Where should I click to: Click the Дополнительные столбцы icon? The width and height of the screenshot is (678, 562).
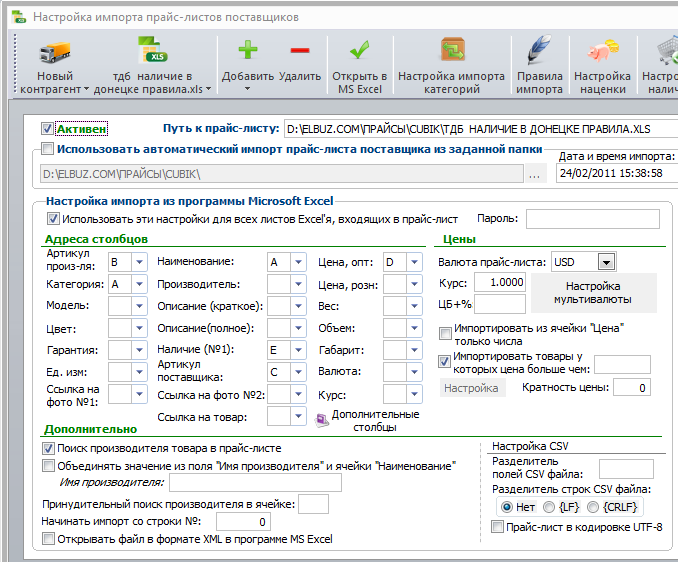pos(322,420)
